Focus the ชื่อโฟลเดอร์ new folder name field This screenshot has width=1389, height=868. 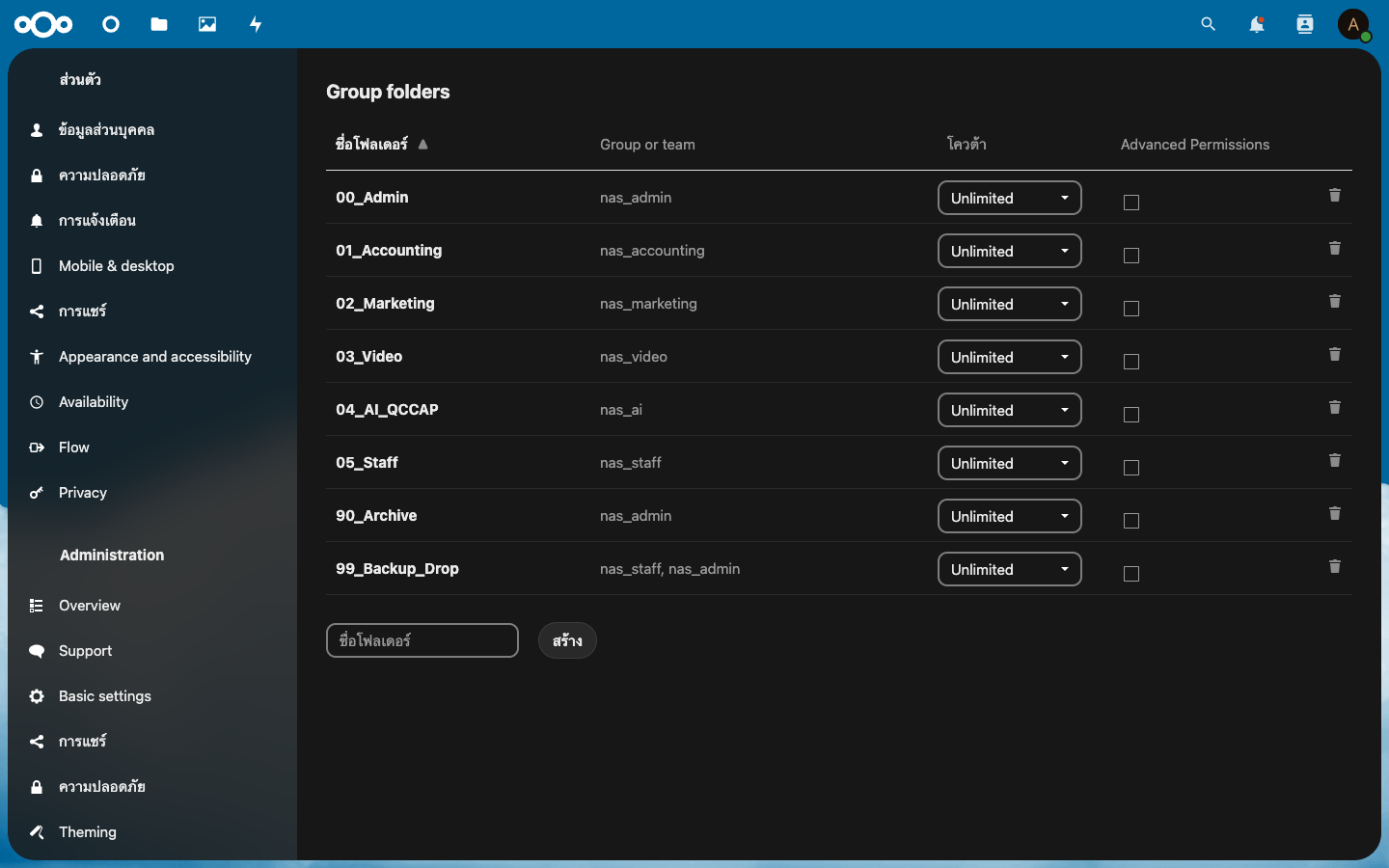tap(422, 640)
